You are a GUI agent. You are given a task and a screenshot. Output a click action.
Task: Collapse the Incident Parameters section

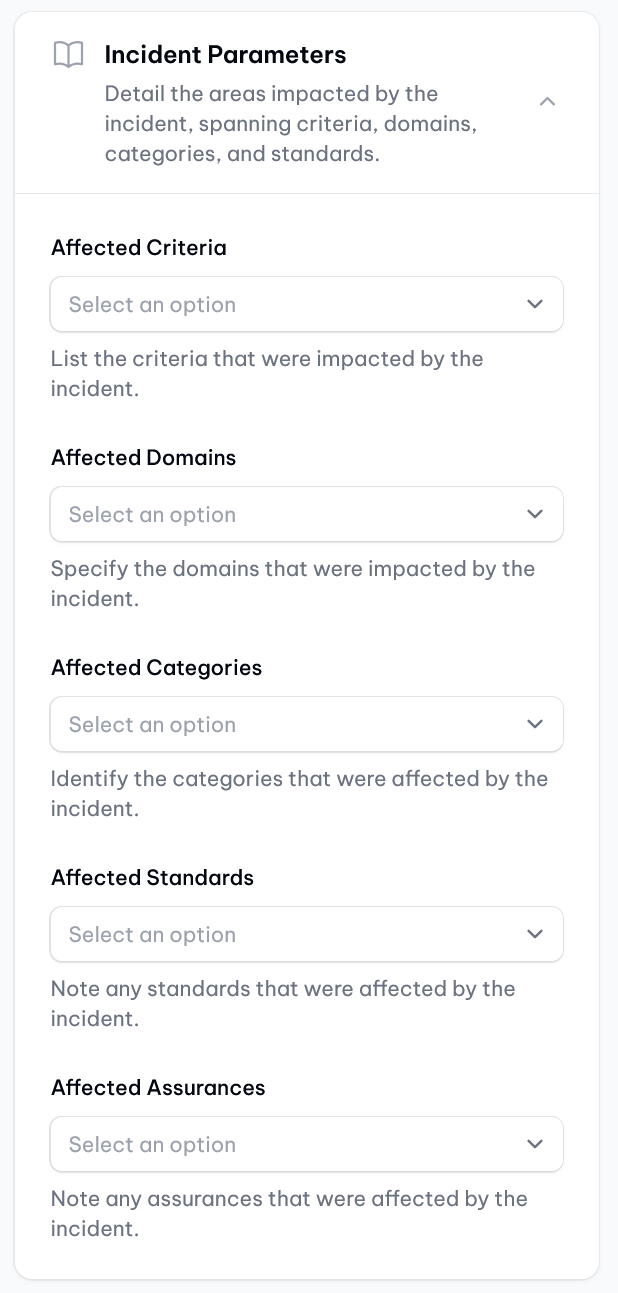(547, 101)
